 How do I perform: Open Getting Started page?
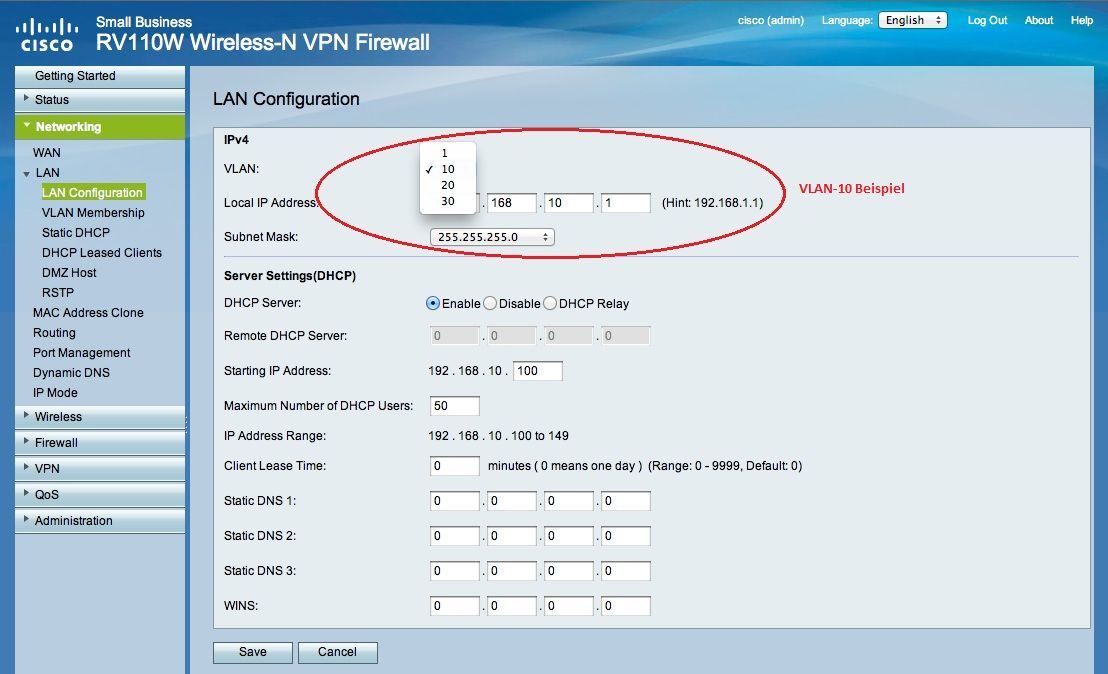pos(100,76)
